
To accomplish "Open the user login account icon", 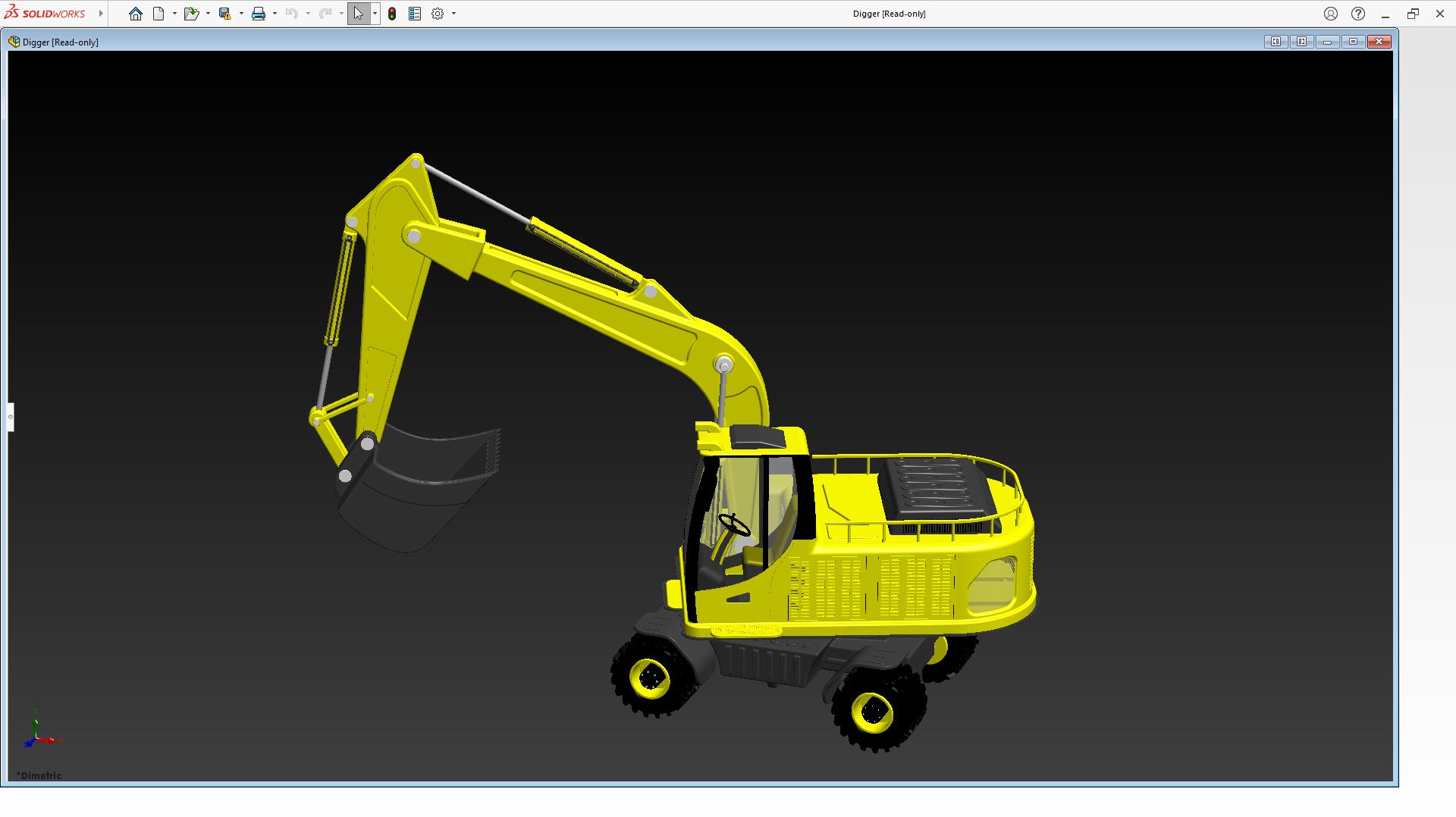I will [x=1331, y=14].
